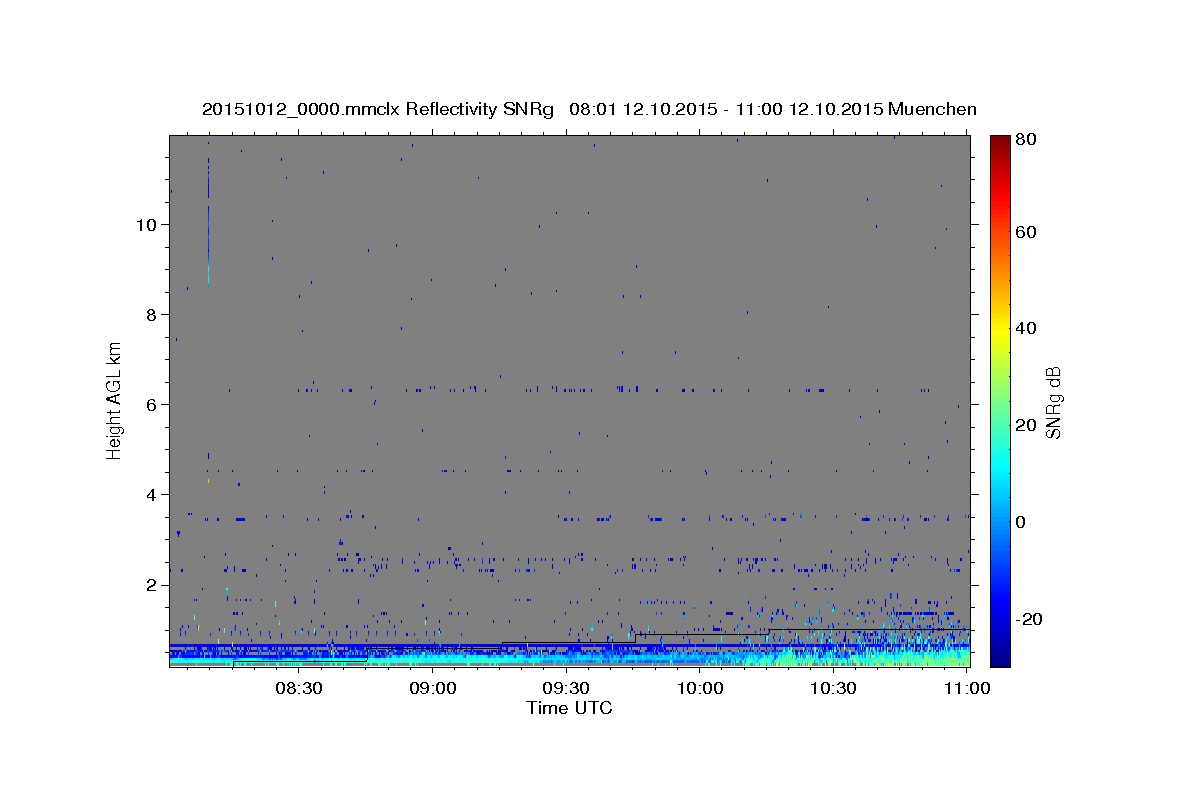Click the 'Height AGL km' axis label

tap(115, 401)
